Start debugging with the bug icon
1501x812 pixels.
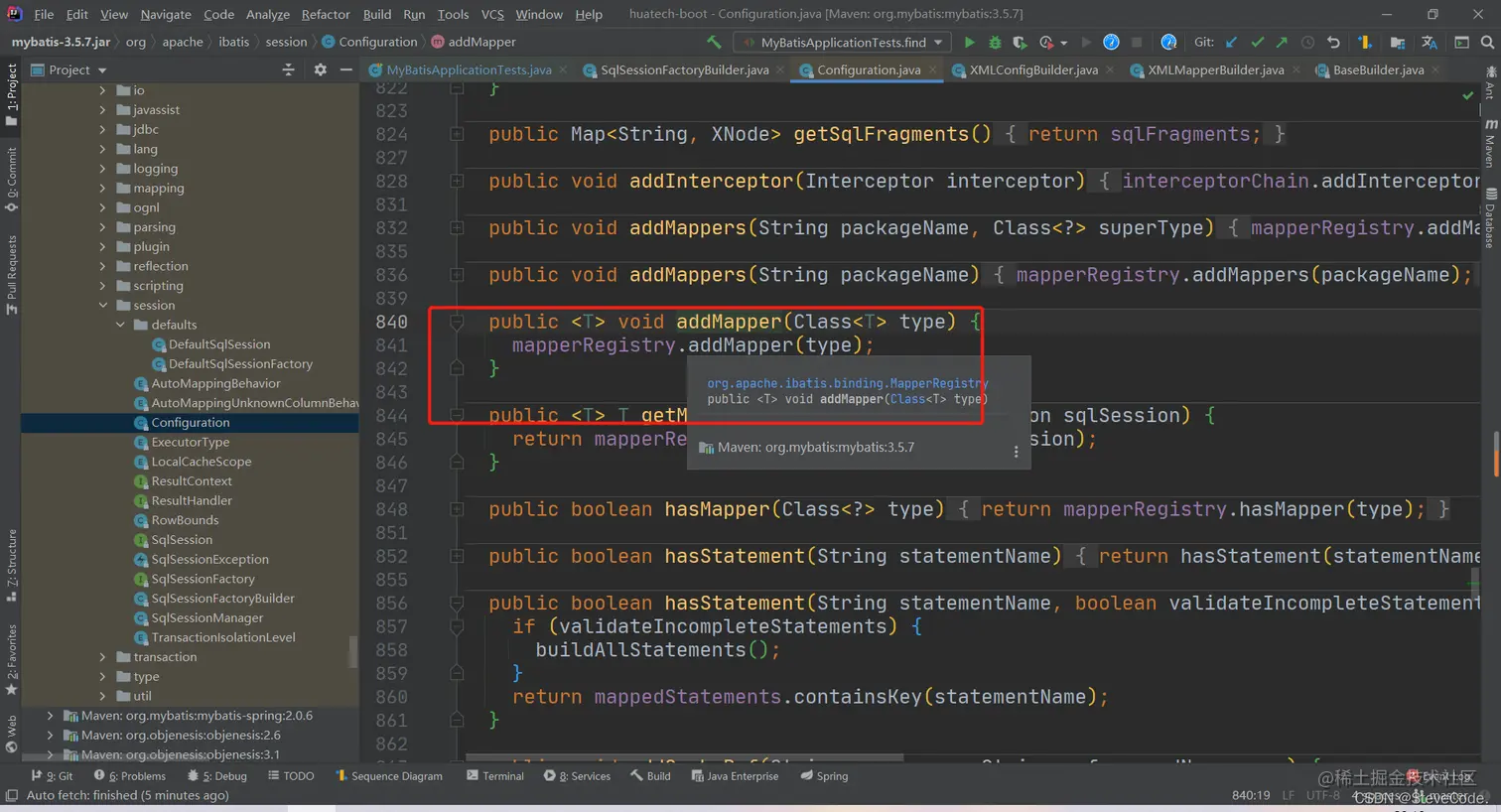pyautogui.click(x=995, y=42)
